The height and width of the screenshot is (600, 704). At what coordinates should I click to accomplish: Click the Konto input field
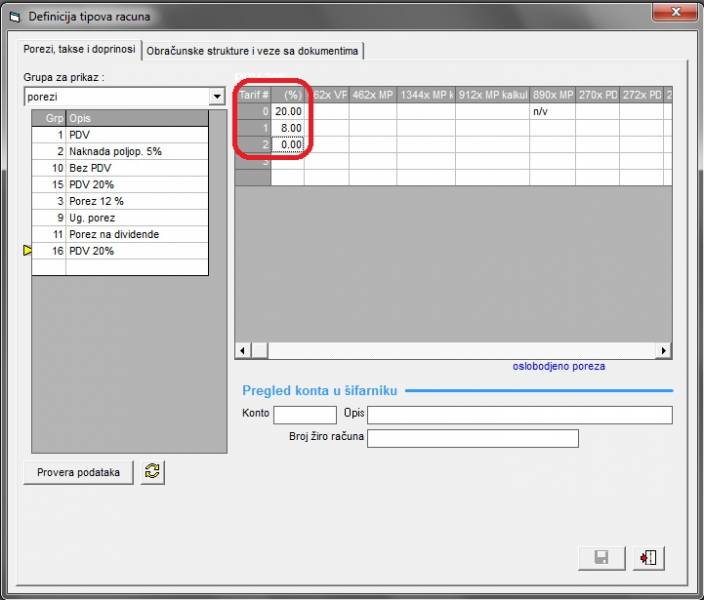point(305,415)
